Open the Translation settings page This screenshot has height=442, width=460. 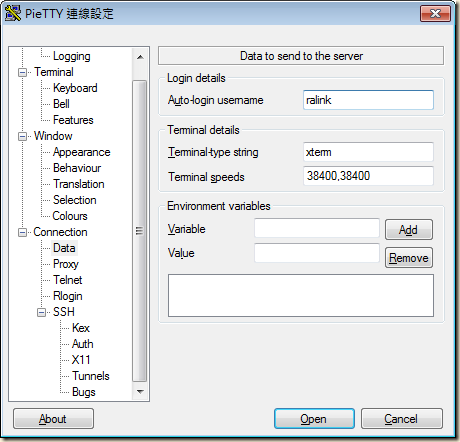click(x=79, y=184)
